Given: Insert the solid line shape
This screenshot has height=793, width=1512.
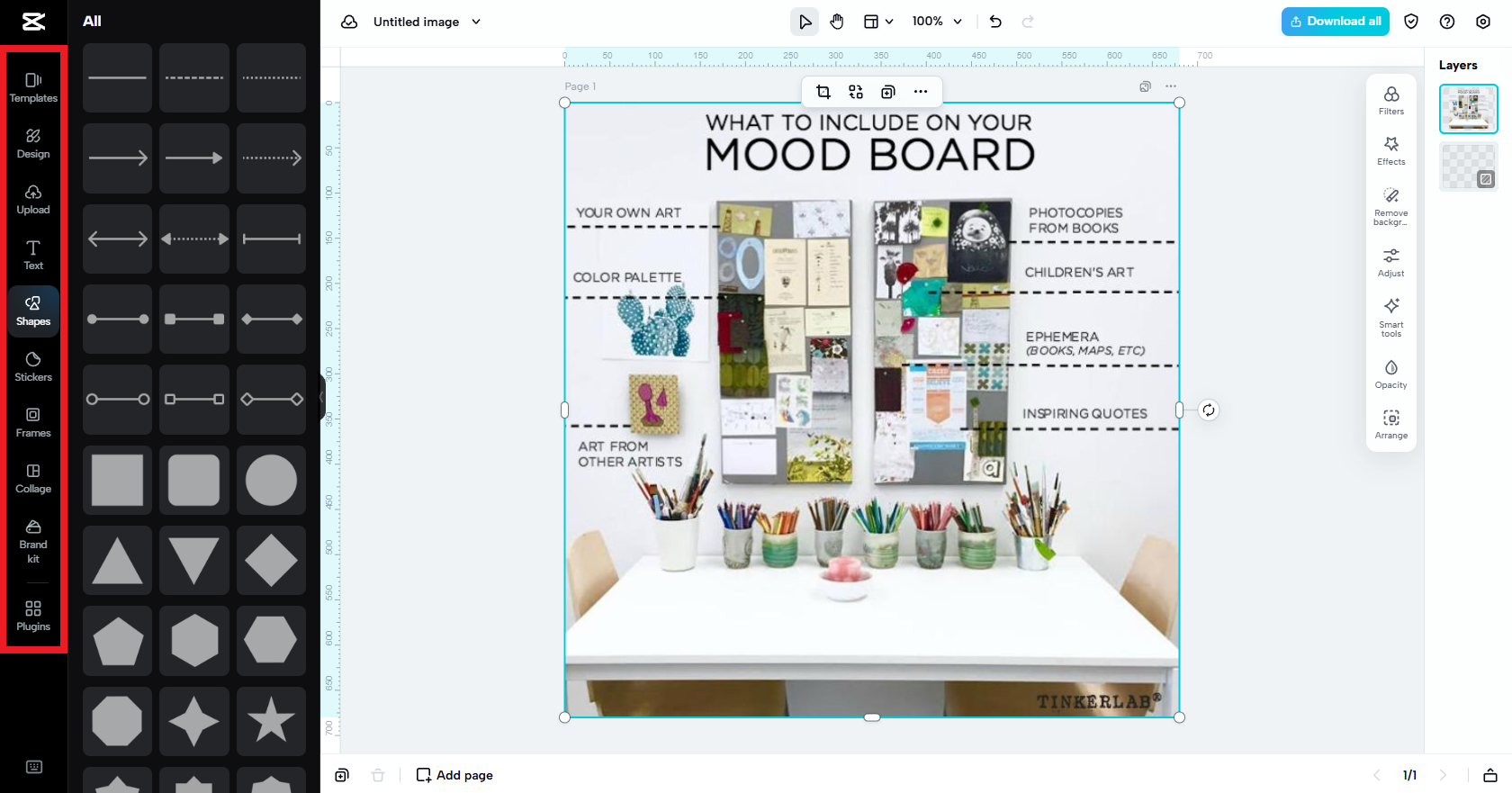Looking at the screenshot, I should tap(117, 78).
